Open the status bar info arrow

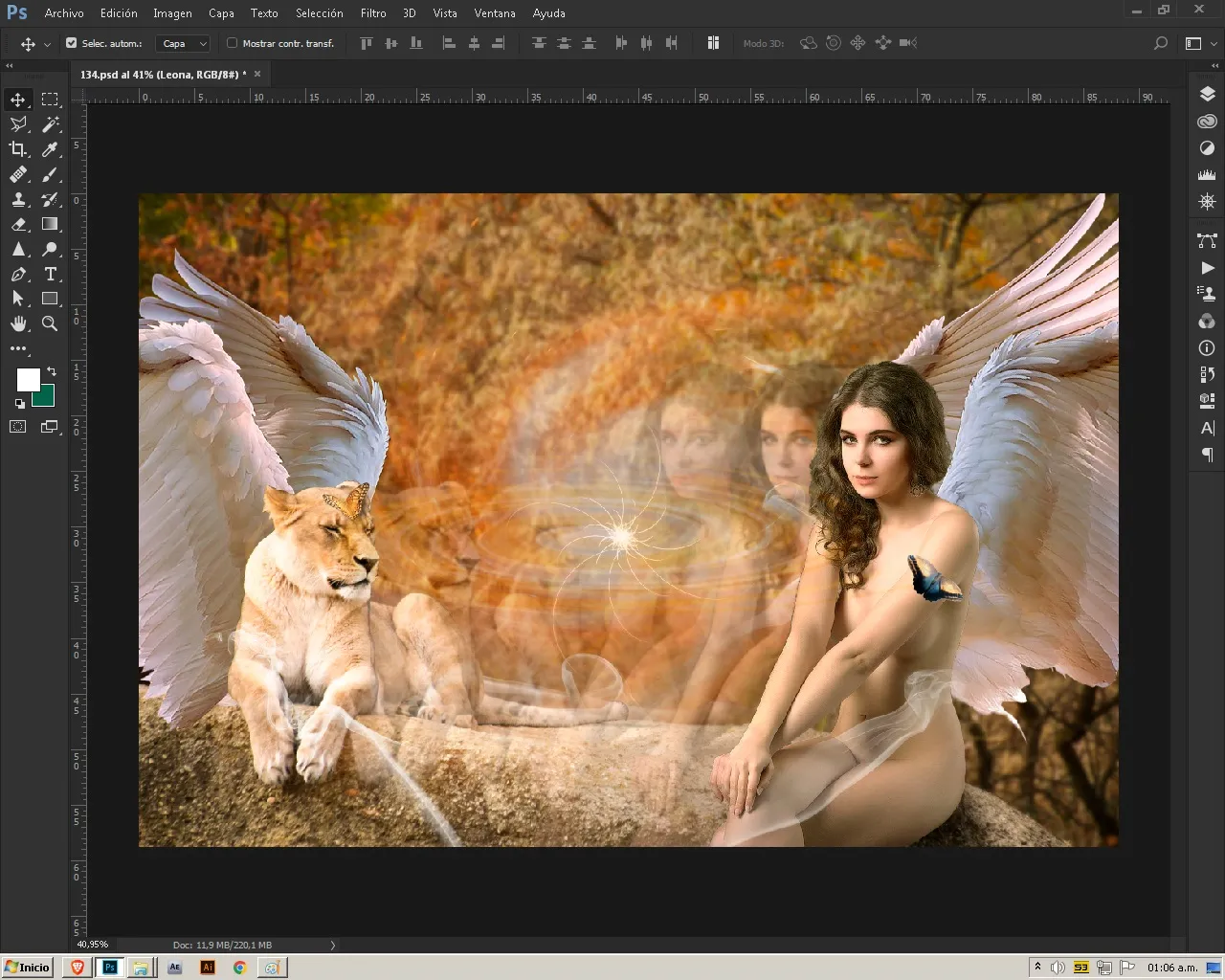[x=333, y=945]
